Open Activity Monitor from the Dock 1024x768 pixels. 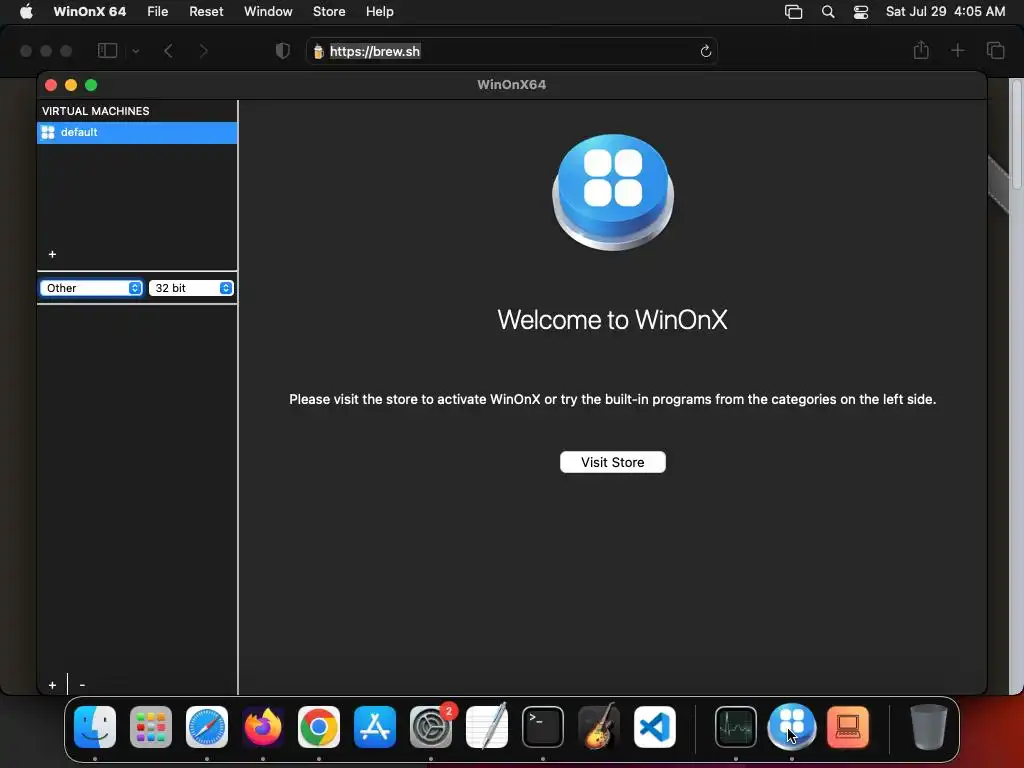pyautogui.click(x=736, y=727)
